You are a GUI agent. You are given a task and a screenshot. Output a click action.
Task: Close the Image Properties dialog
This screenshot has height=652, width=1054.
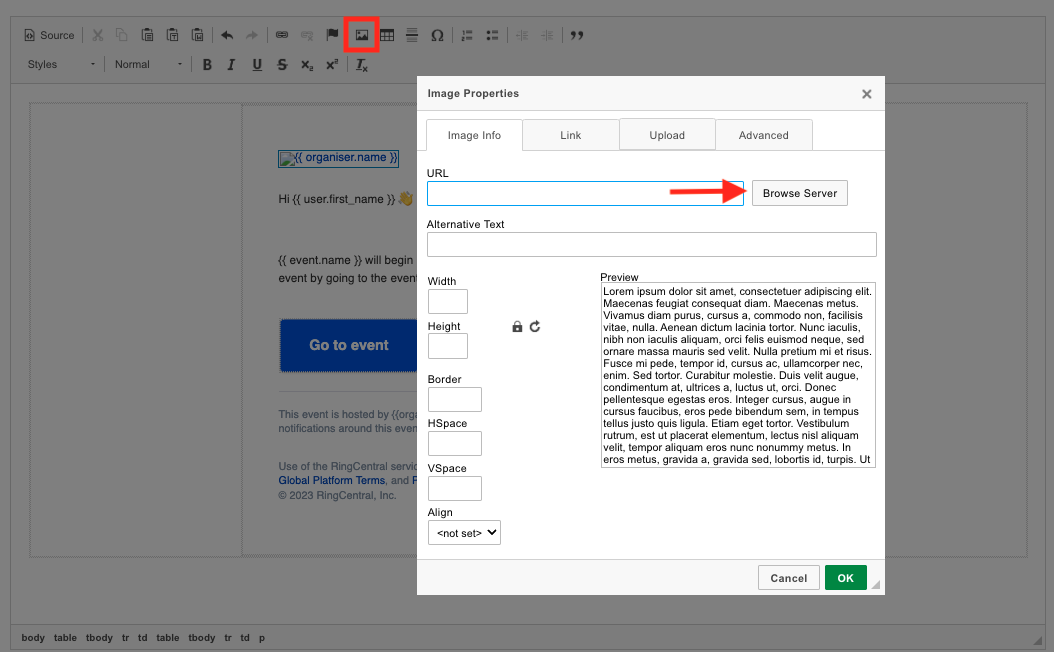867,94
